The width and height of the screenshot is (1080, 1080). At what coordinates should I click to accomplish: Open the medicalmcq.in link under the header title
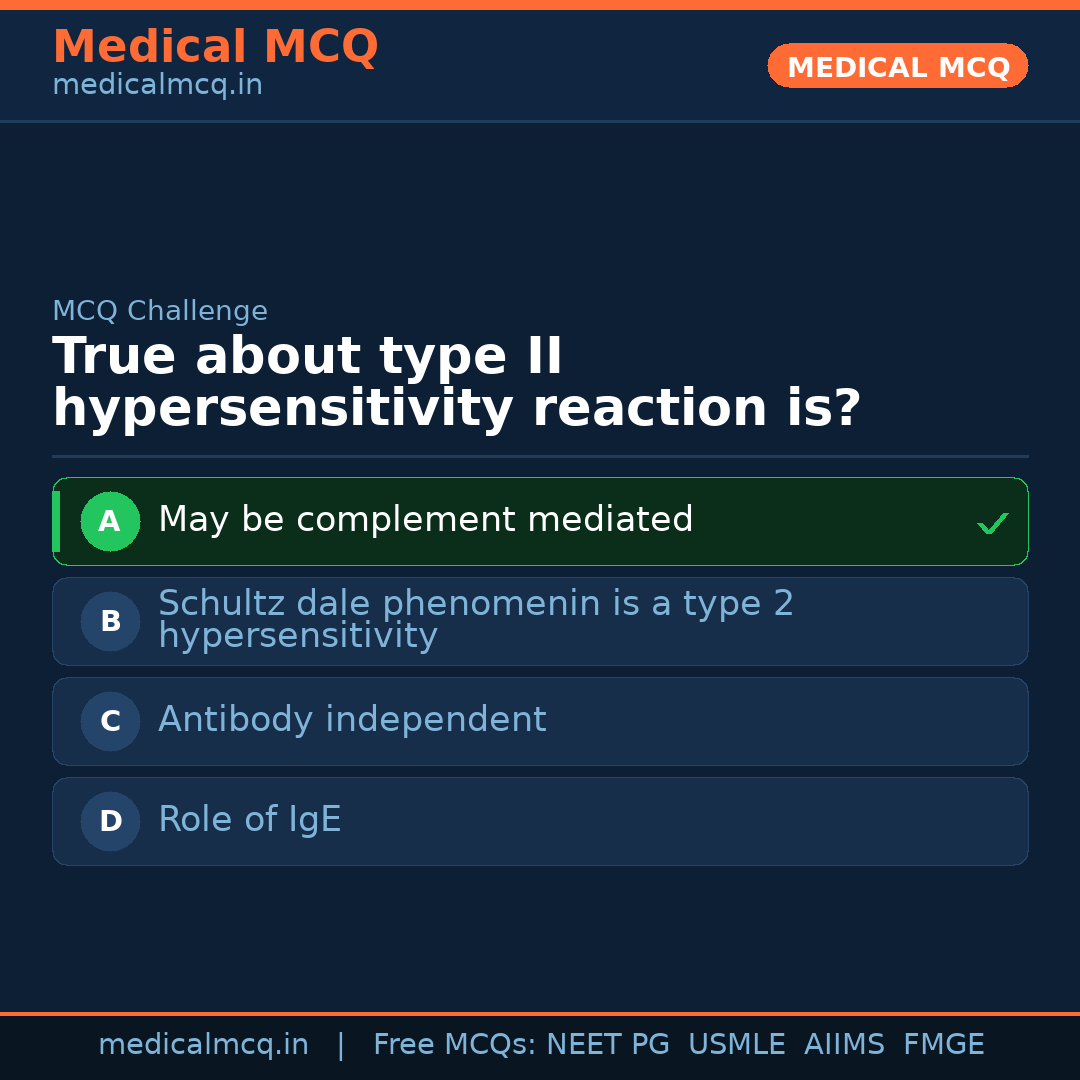click(157, 86)
